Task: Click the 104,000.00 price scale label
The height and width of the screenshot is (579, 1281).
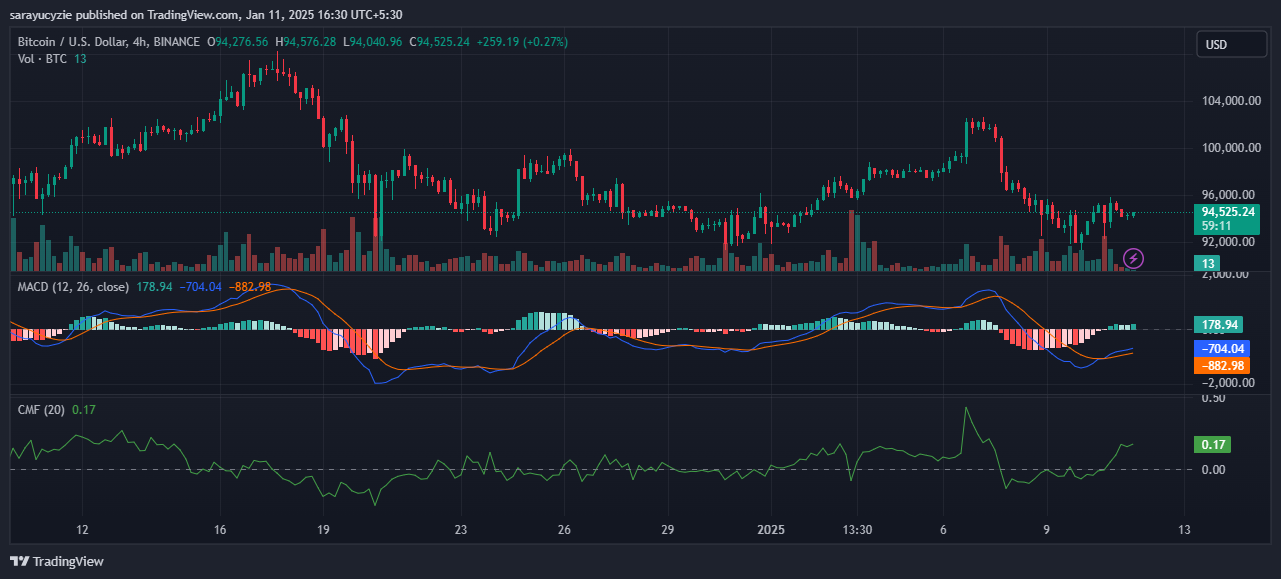Action: (1229, 101)
